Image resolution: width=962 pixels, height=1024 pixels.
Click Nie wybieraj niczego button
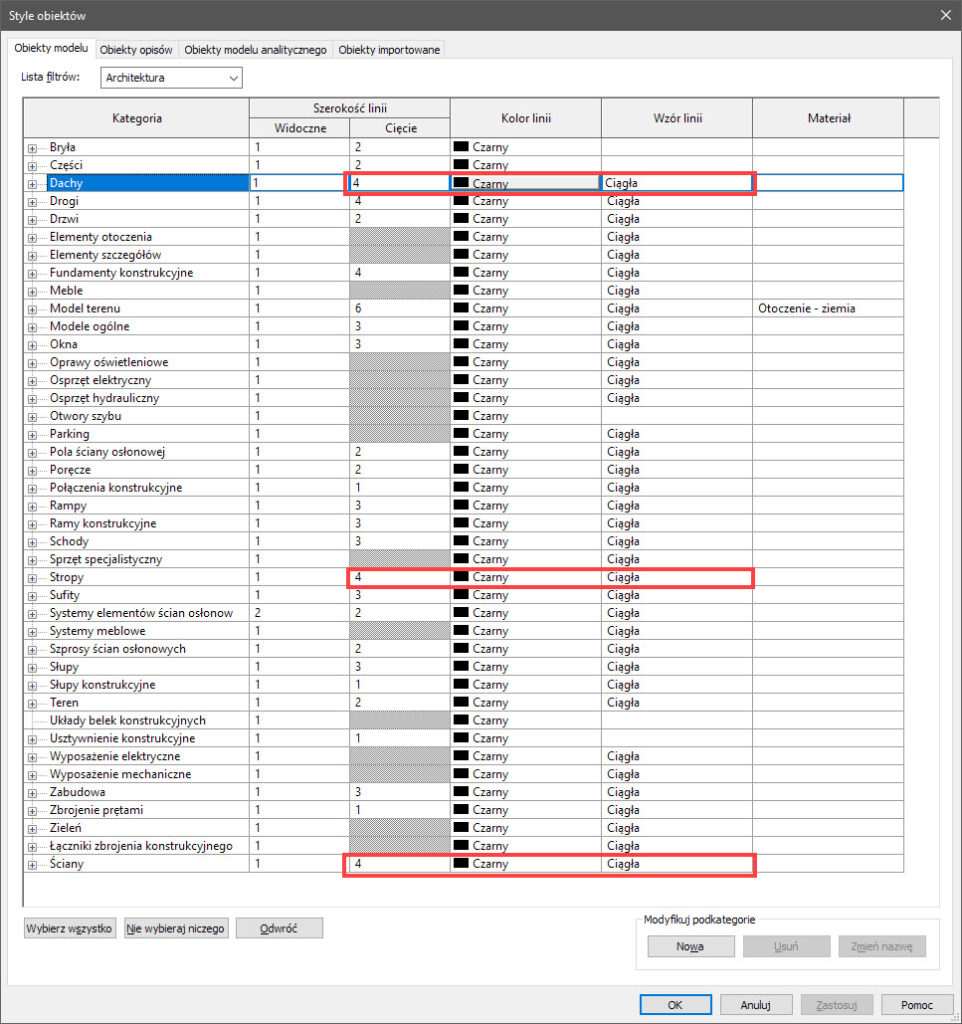pos(176,928)
